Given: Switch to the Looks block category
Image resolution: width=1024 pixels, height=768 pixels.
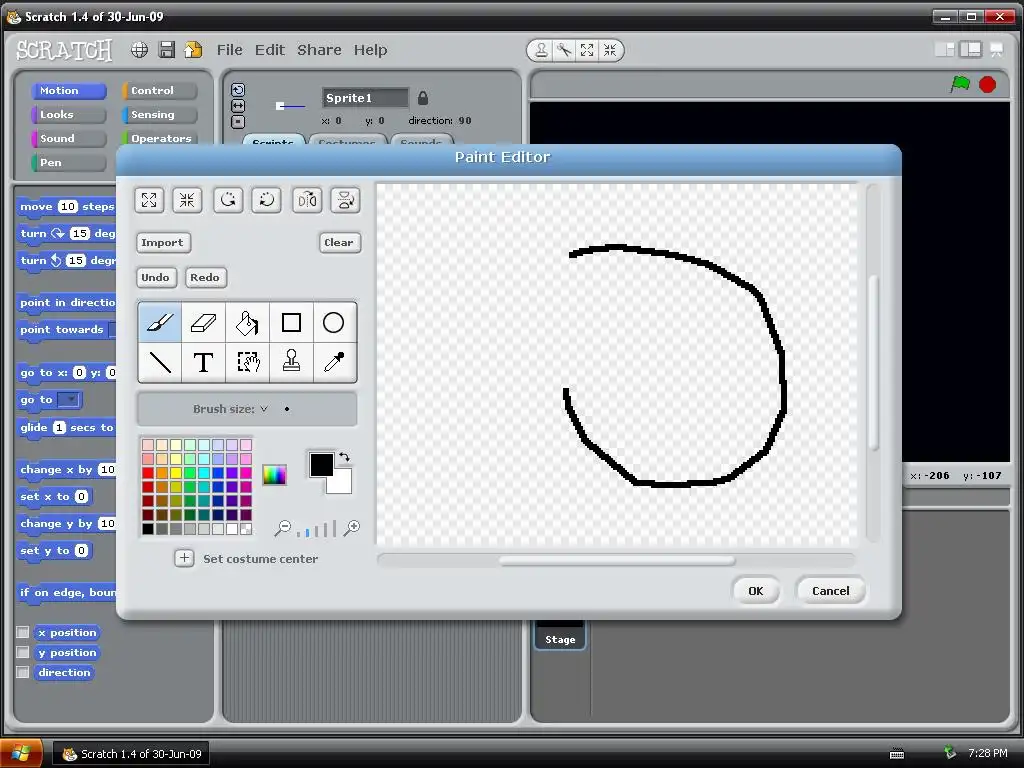Looking at the screenshot, I should coord(69,114).
